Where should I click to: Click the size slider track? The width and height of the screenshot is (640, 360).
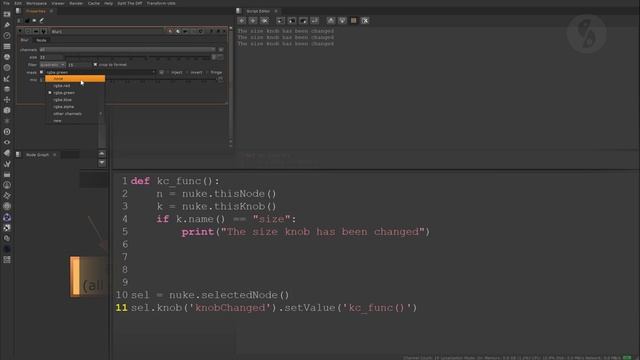[x=138, y=58]
